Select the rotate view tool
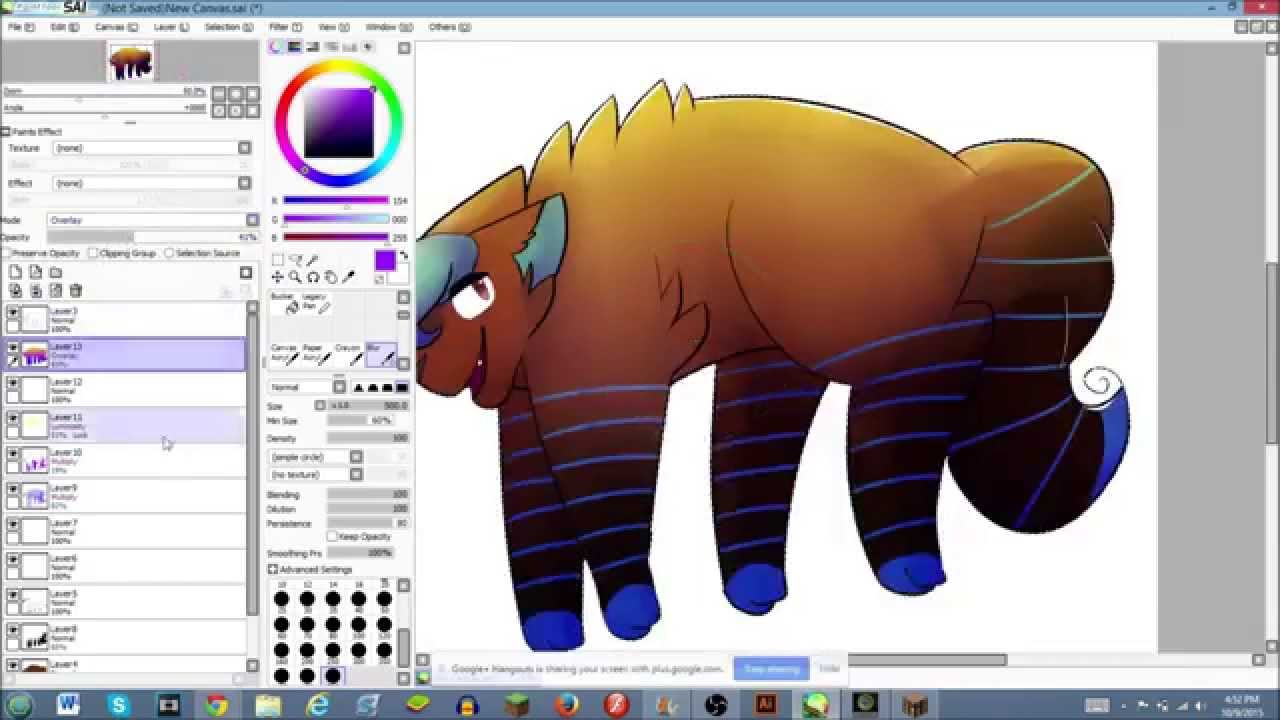This screenshot has width=1280, height=720. 313,278
